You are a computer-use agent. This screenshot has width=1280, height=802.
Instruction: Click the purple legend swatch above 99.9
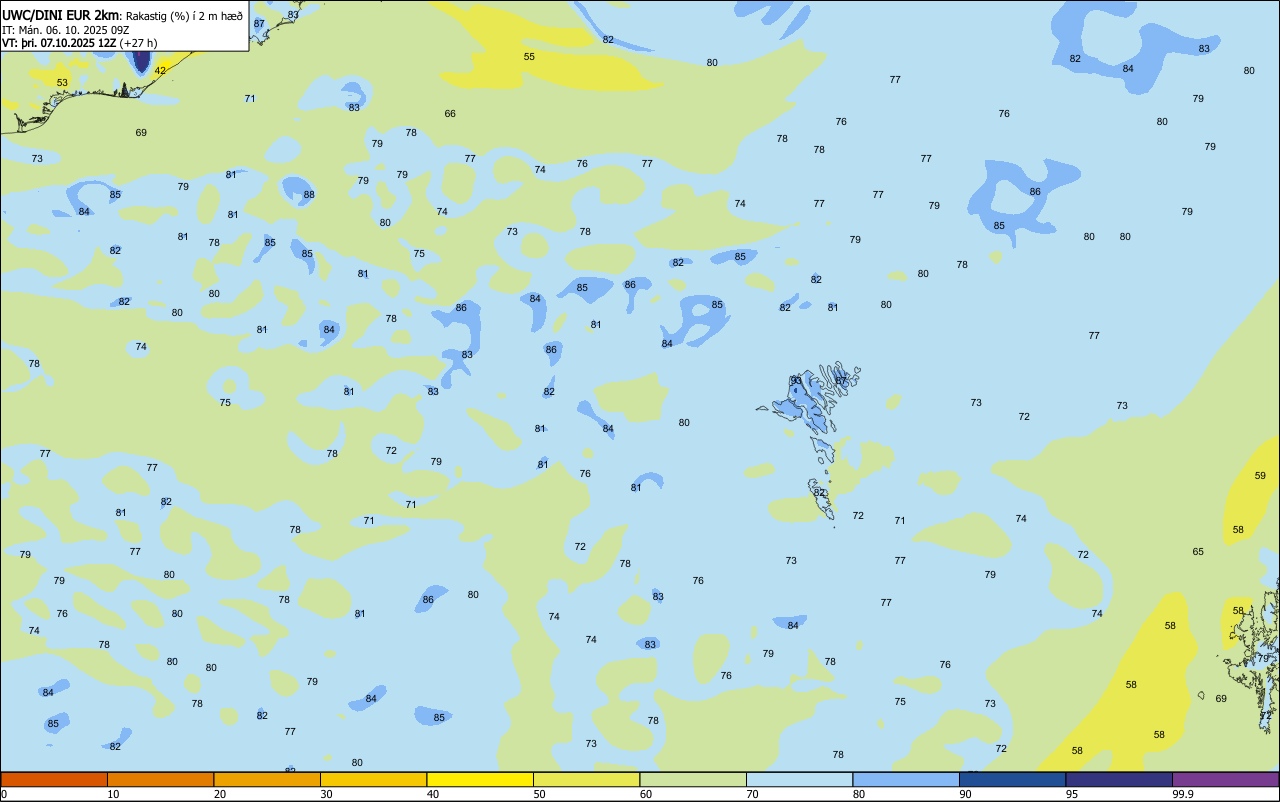[1225, 779]
